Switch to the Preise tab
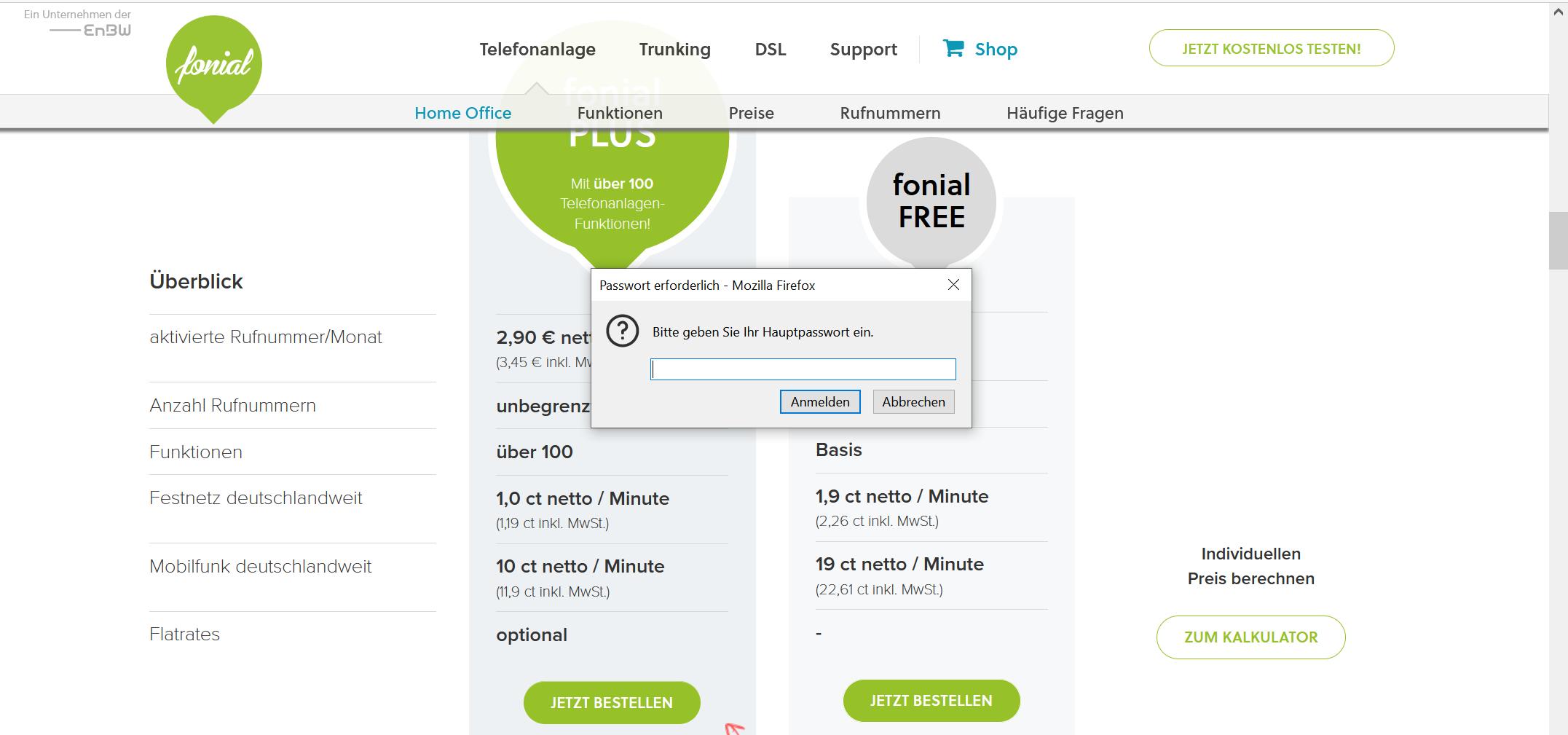 coord(751,113)
